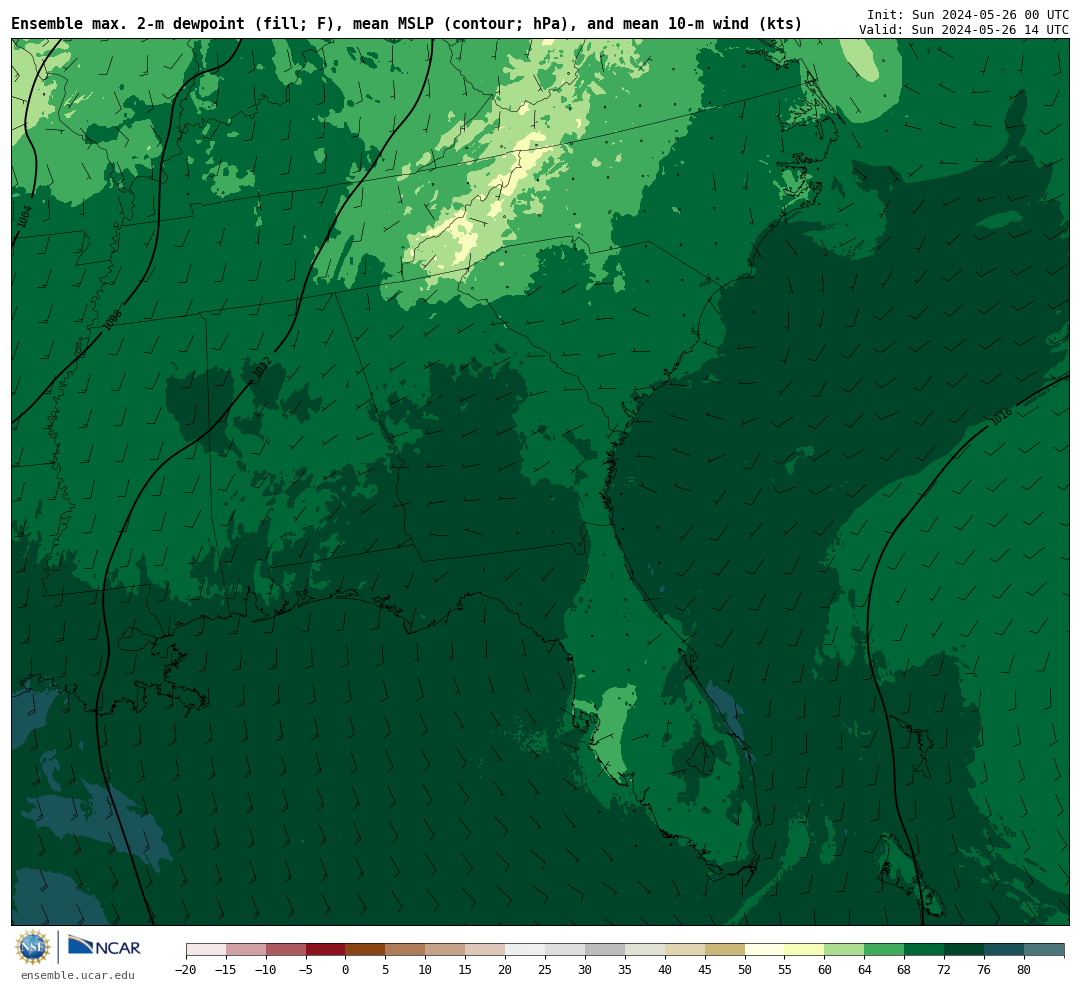Click the dark red swatch between -5 and 0
The width and height of the screenshot is (1080, 988).
(x=326, y=949)
